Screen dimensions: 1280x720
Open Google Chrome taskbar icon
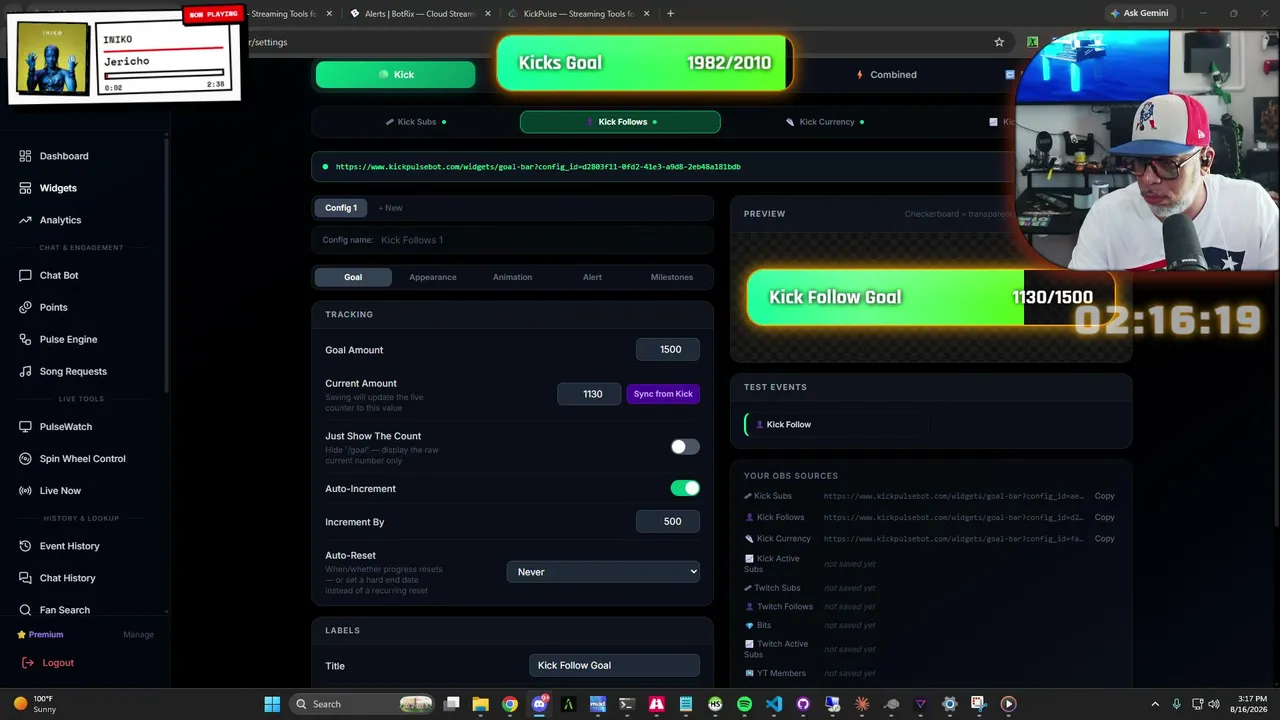[510, 704]
